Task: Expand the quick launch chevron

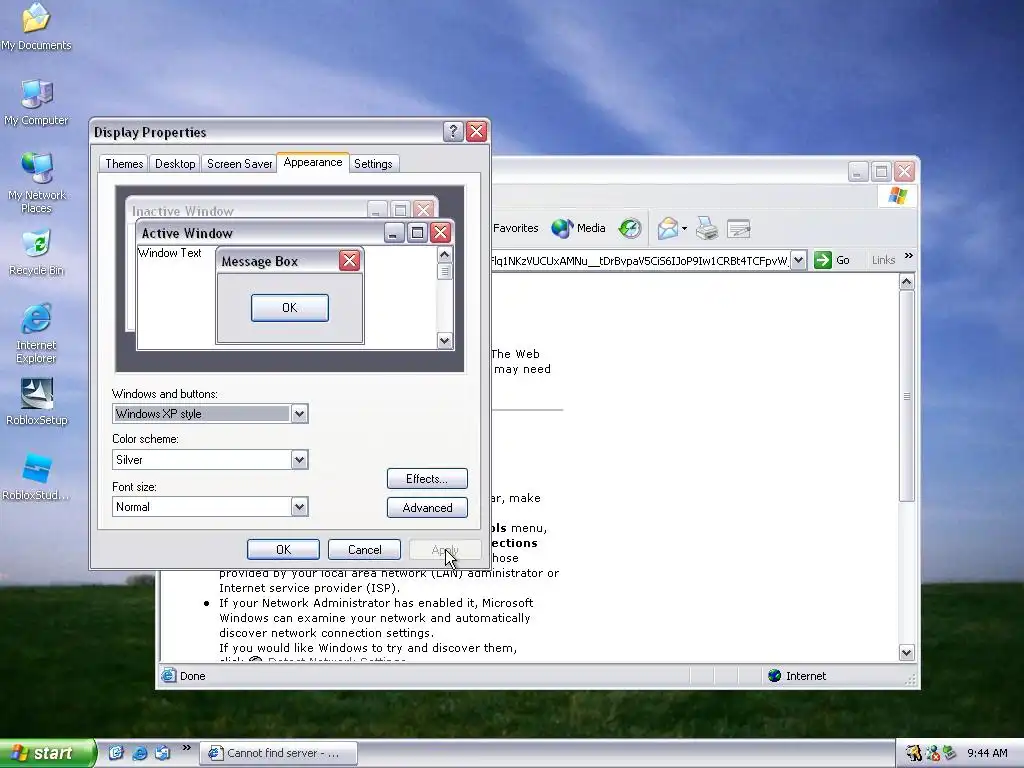Action: (186, 748)
